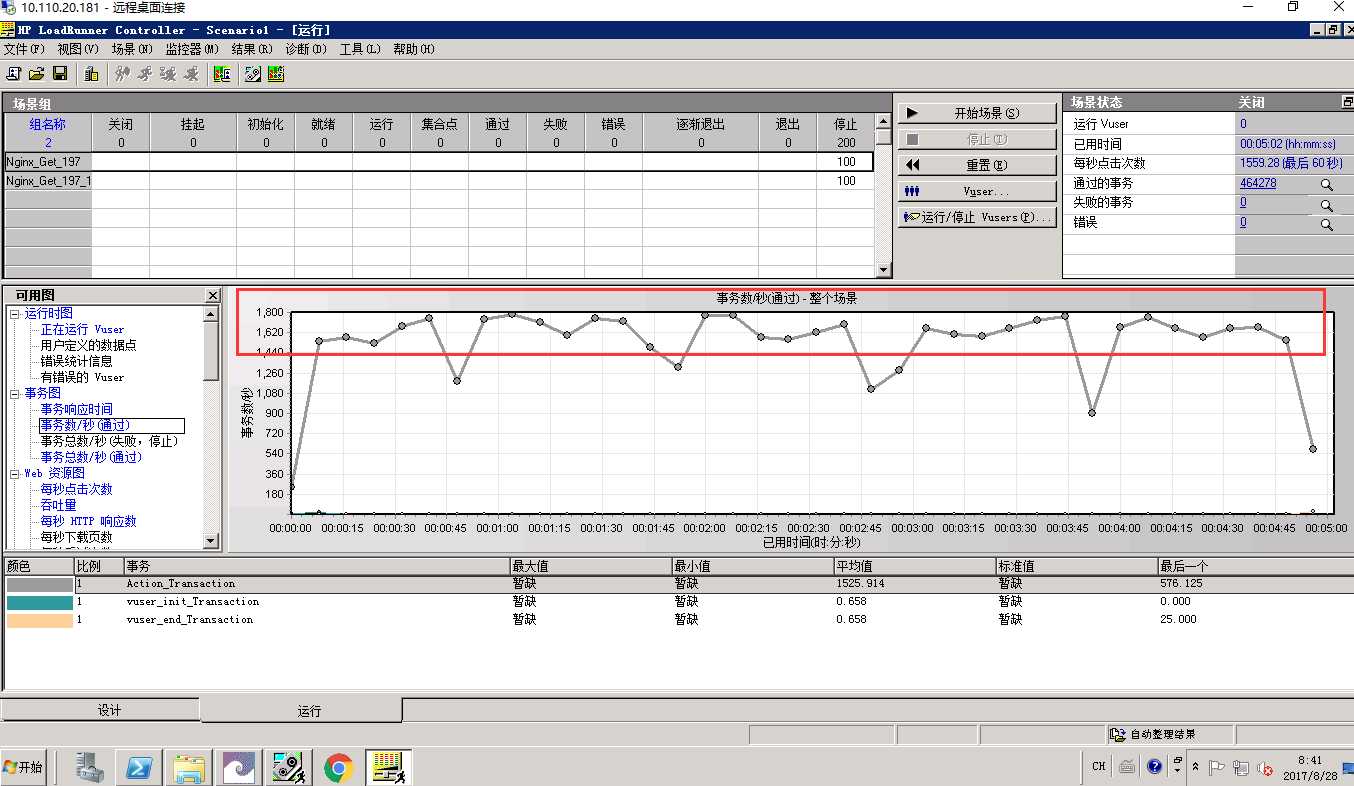Select 事务总数/秒 (失败, 停止) graph
1354x786 pixels.
pos(109,441)
